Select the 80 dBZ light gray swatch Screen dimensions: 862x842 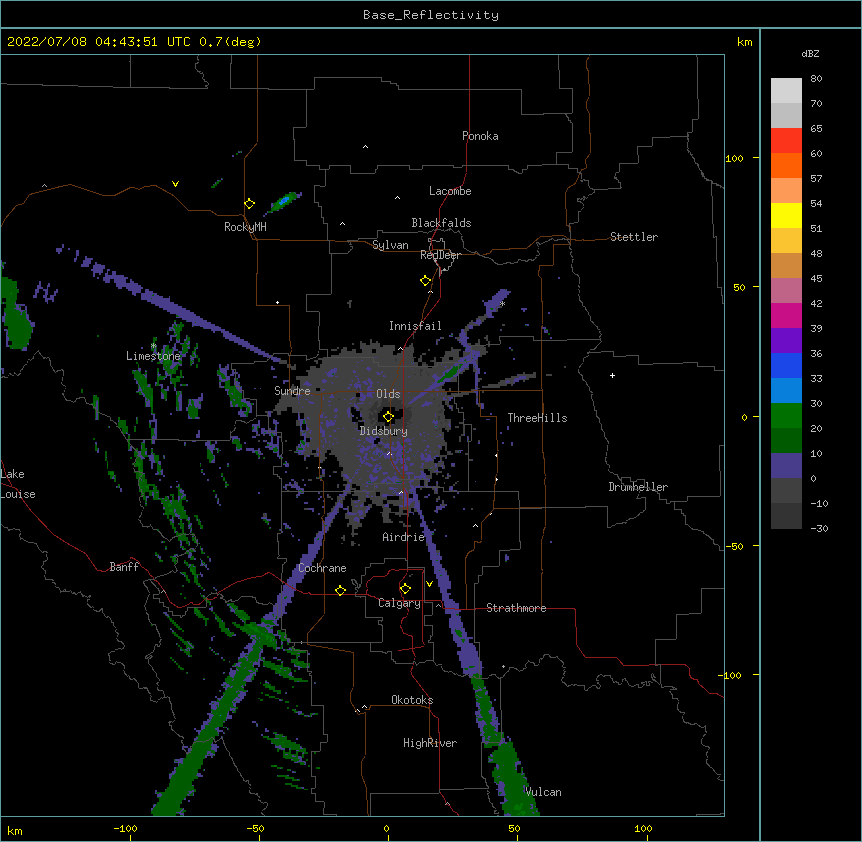tap(786, 91)
